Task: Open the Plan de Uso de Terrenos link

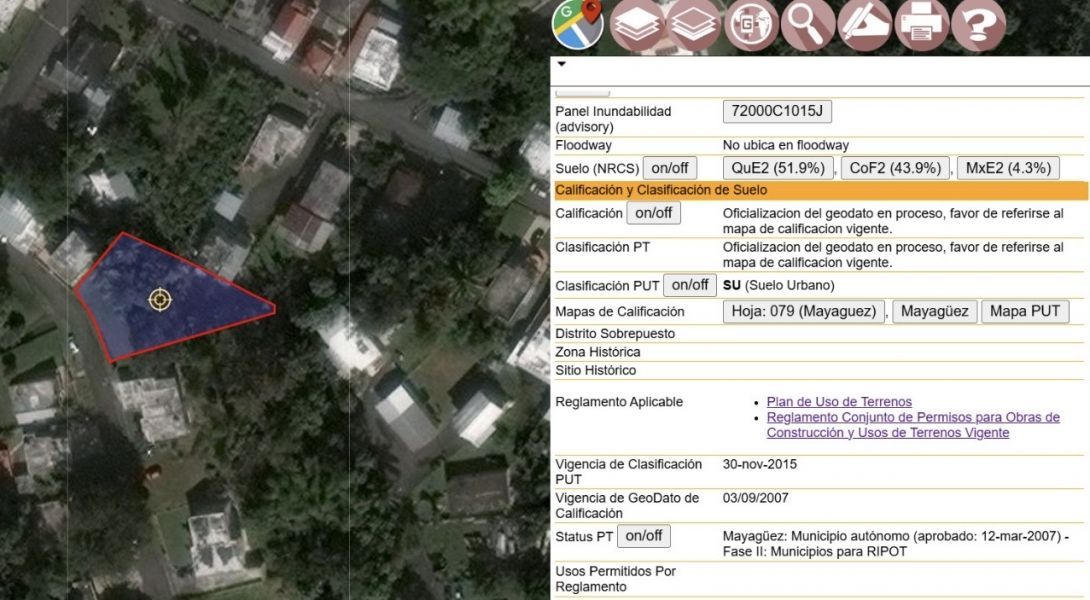Action: pyautogui.click(x=837, y=401)
